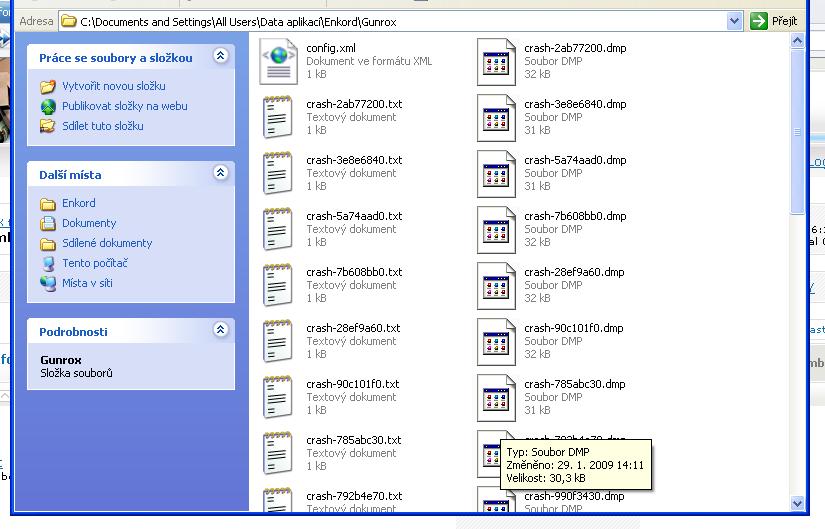The image size is (825, 529).
Task: Select the crash-2ab77200.dmp file icon
Action: coord(496,61)
